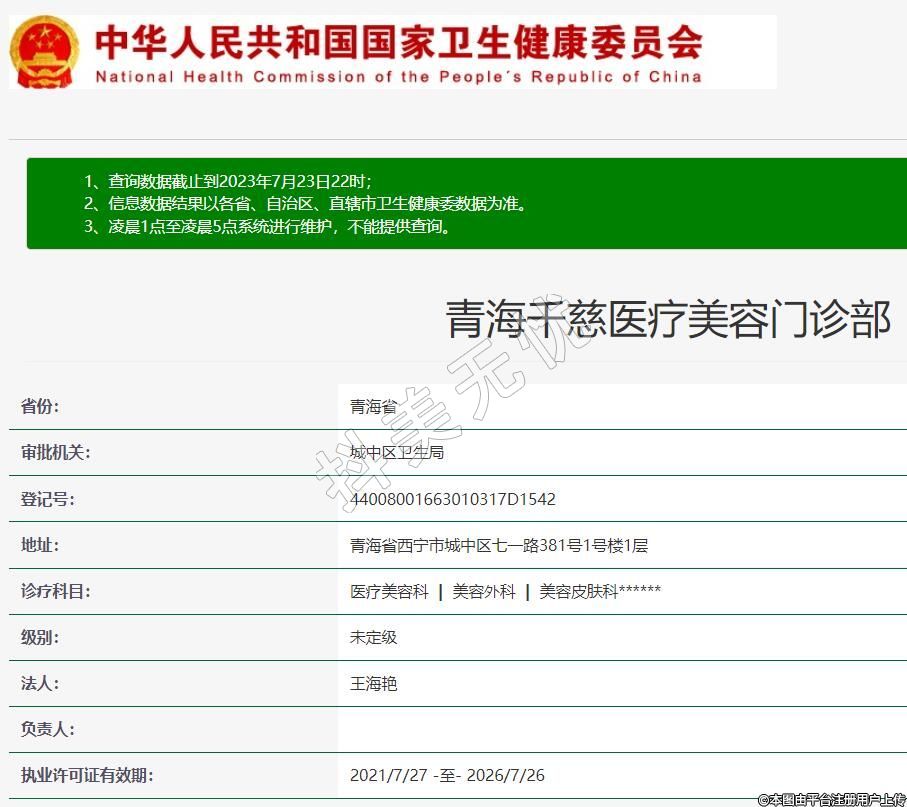
Task: Click the 审批机关 row label
Action: (55, 452)
